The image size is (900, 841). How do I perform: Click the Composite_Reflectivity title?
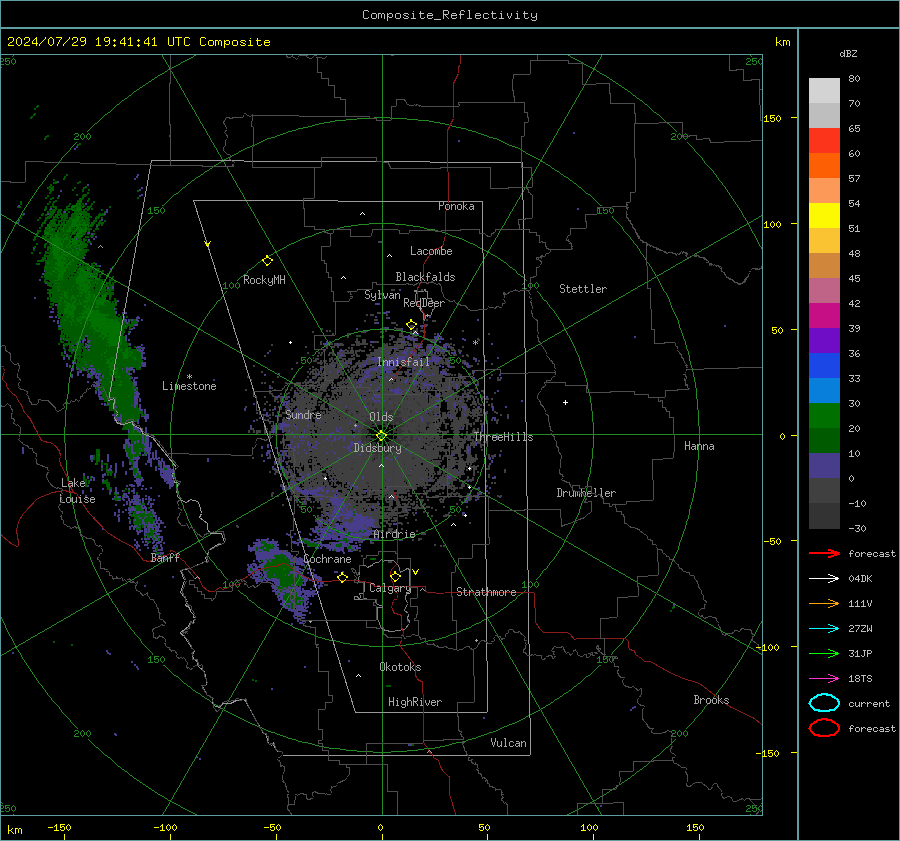pyautogui.click(x=450, y=15)
